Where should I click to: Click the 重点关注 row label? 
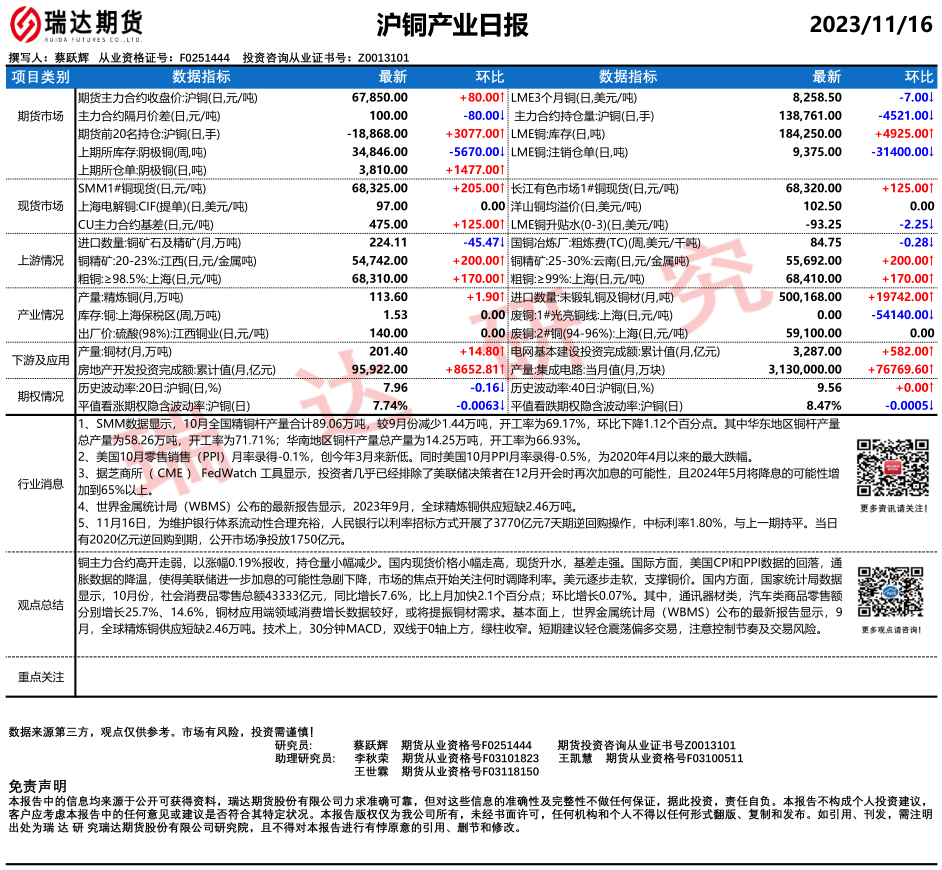click(x=40, y=677)
